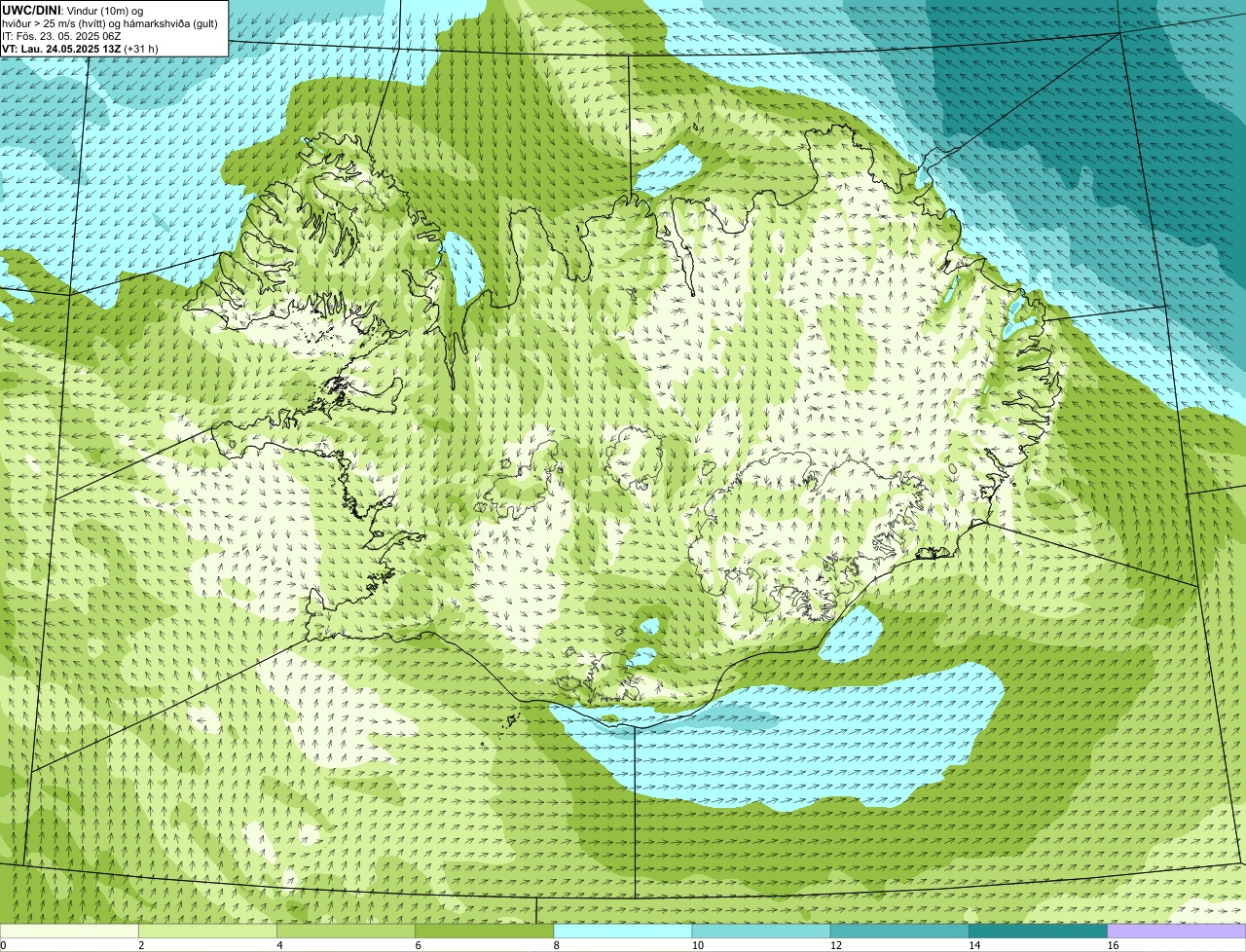Click the '6' scale label under the color bar
The width and height of the screenshot is (1246, 952).
pos(418,945)
